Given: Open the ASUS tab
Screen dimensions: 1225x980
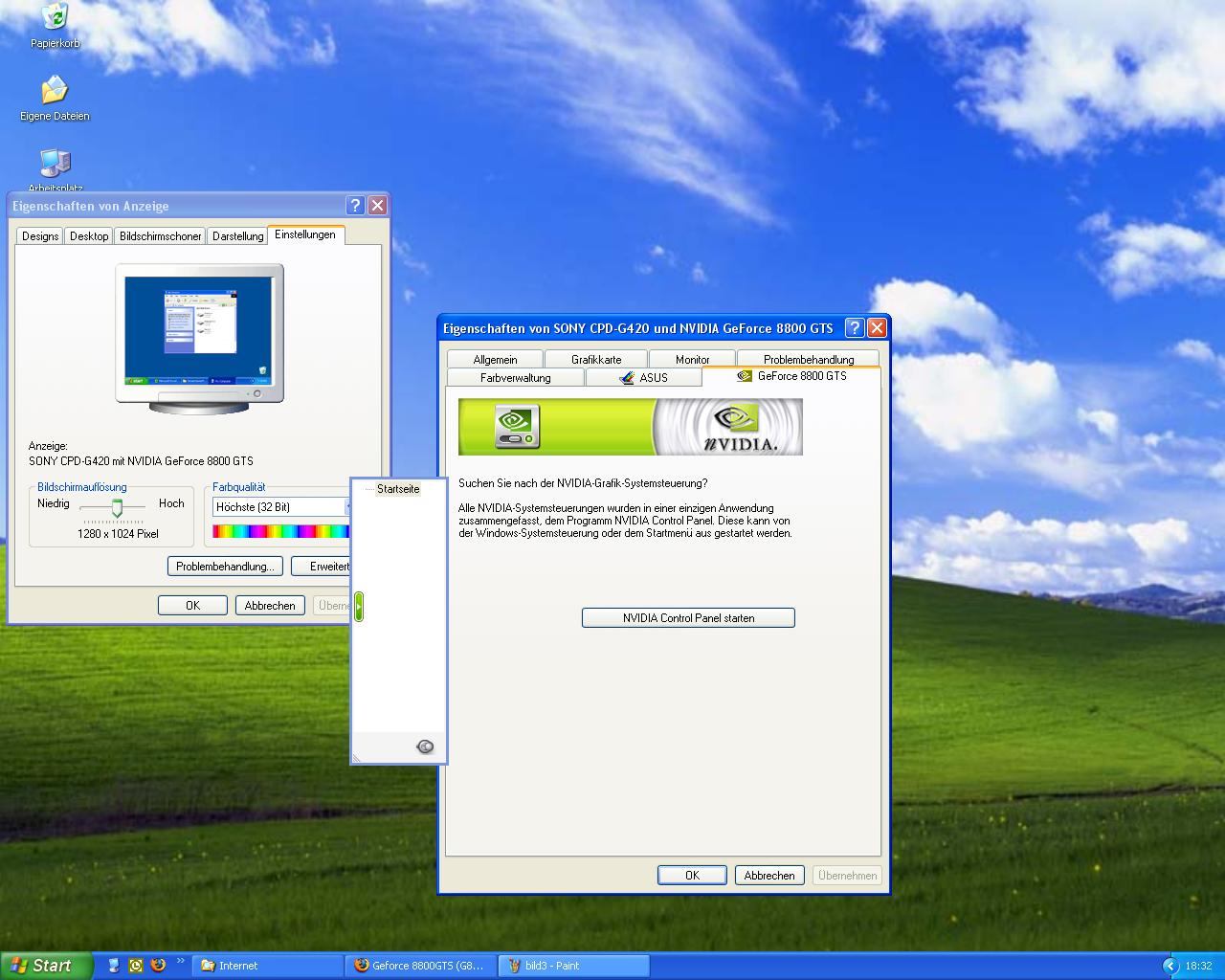Looking at the screenshot, I should point(643,378).
